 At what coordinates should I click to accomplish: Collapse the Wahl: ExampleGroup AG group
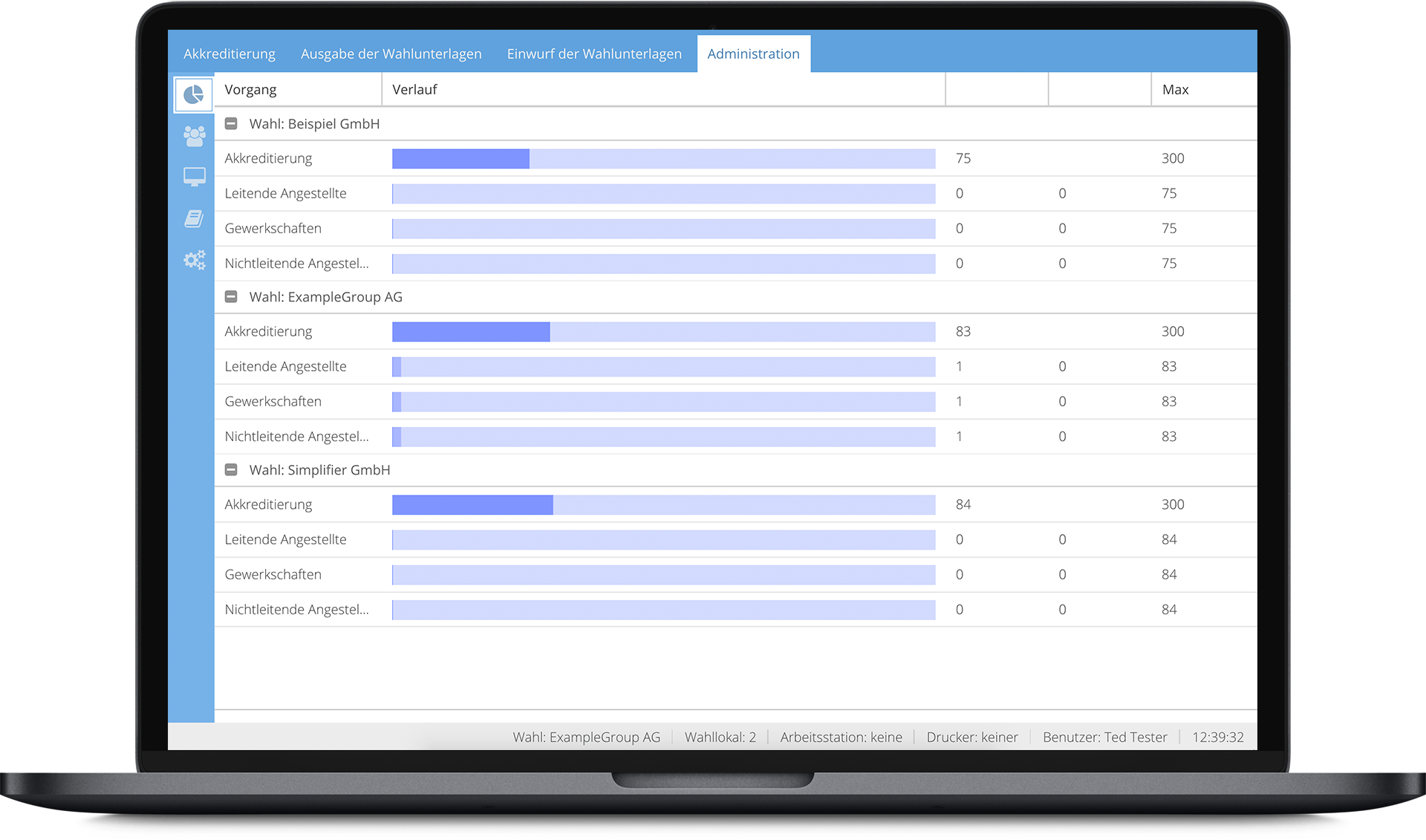click(231, 297)
